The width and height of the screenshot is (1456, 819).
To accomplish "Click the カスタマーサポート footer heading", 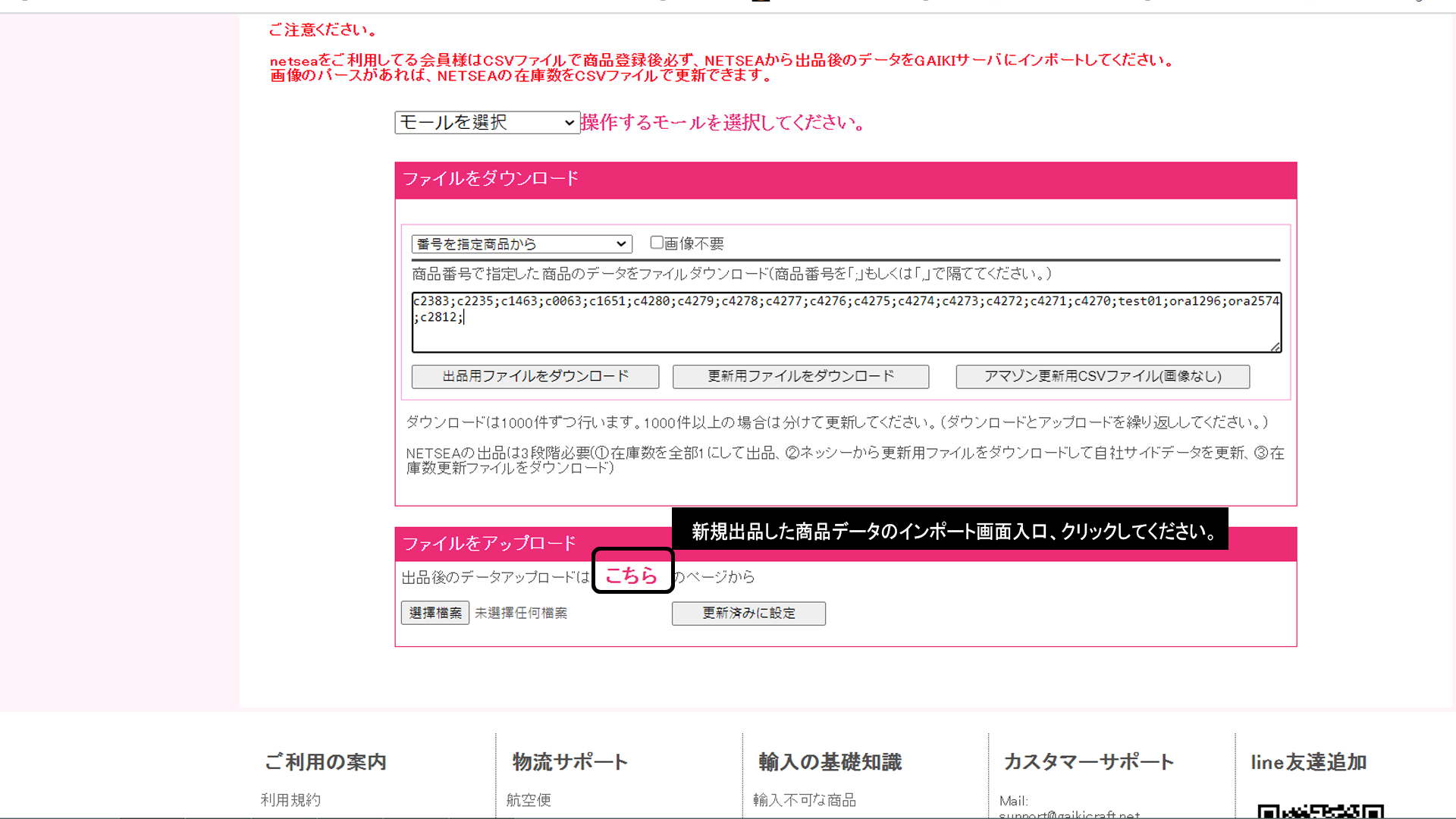I will [1089, 762].
